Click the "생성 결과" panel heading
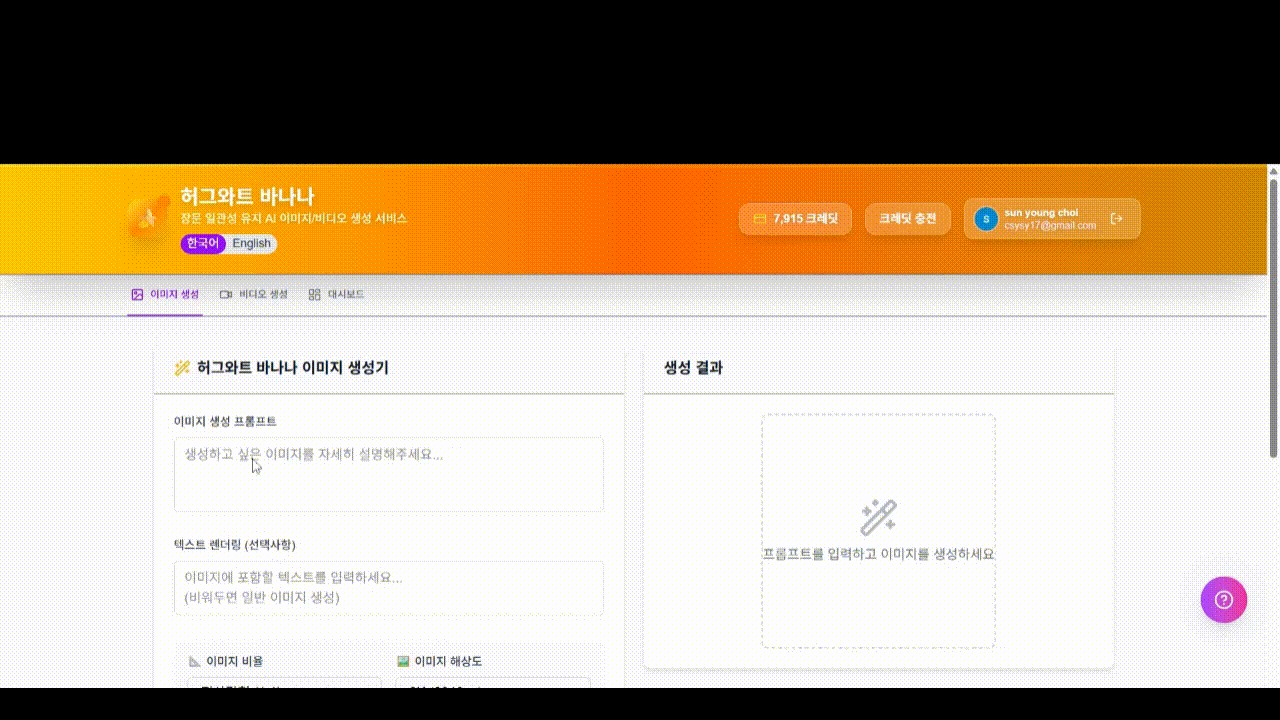 click(693, 368)
